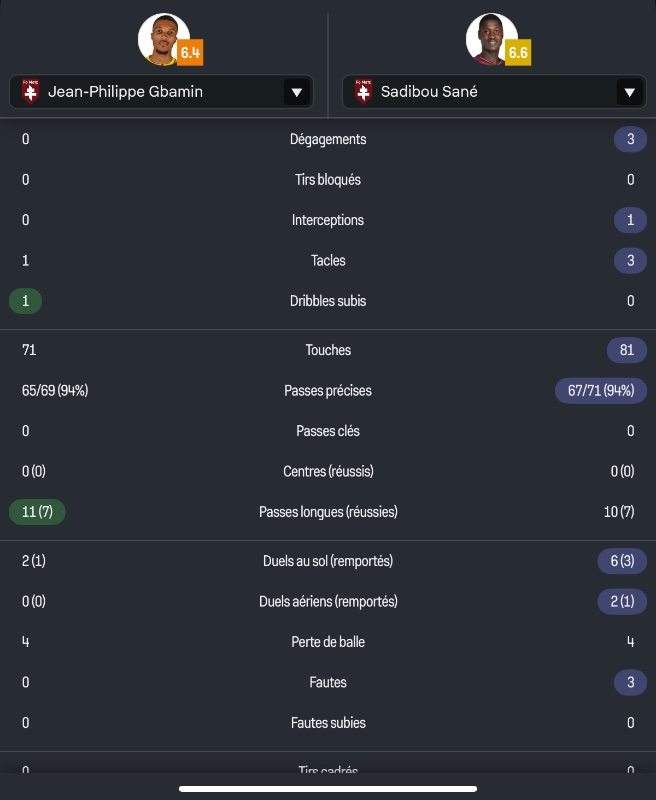Click the Duels au sol (remportés) label
This screenshot has width=656, height=800.
328,561
